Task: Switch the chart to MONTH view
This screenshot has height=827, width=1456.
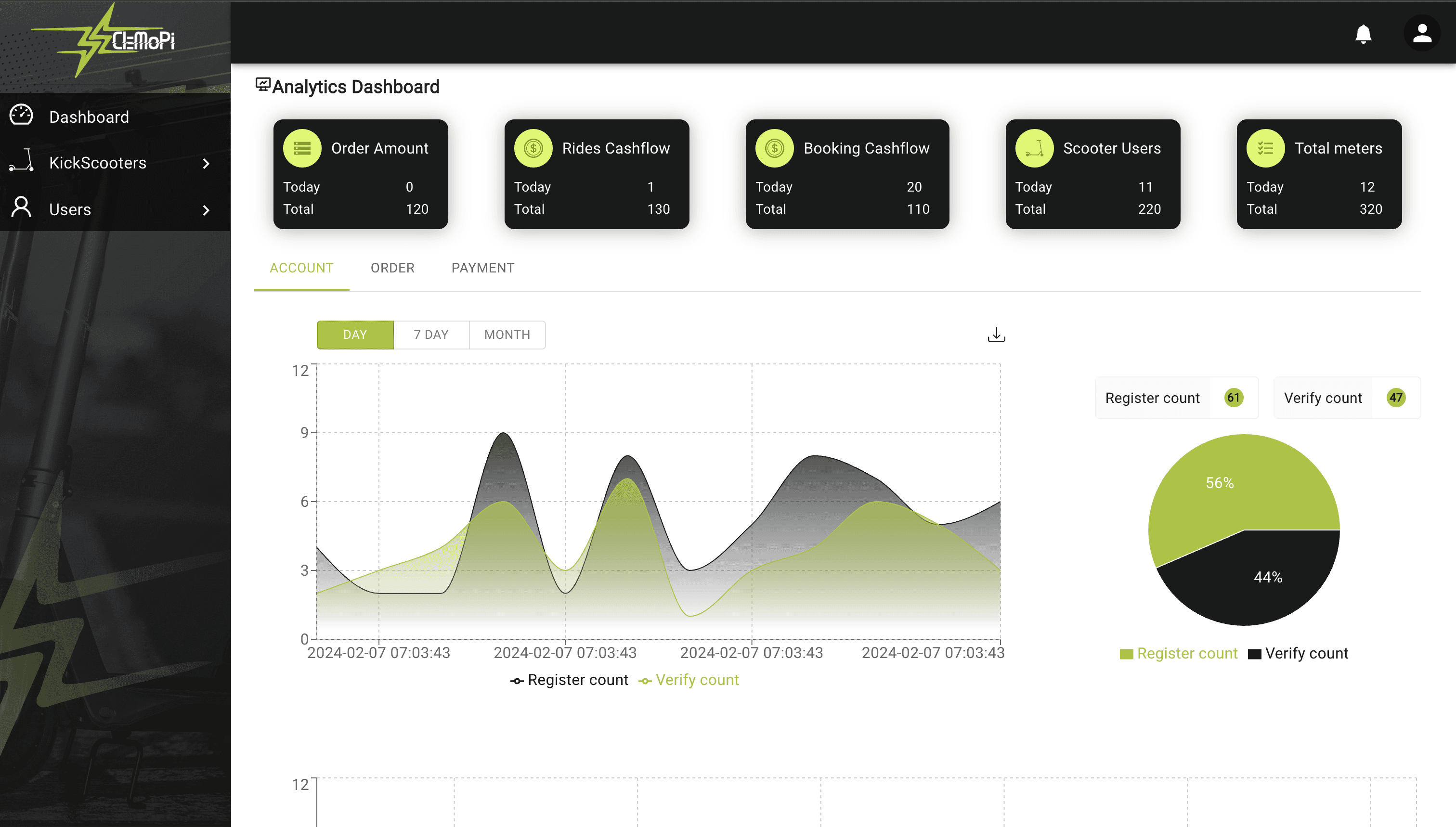Action: click(507, 335)
